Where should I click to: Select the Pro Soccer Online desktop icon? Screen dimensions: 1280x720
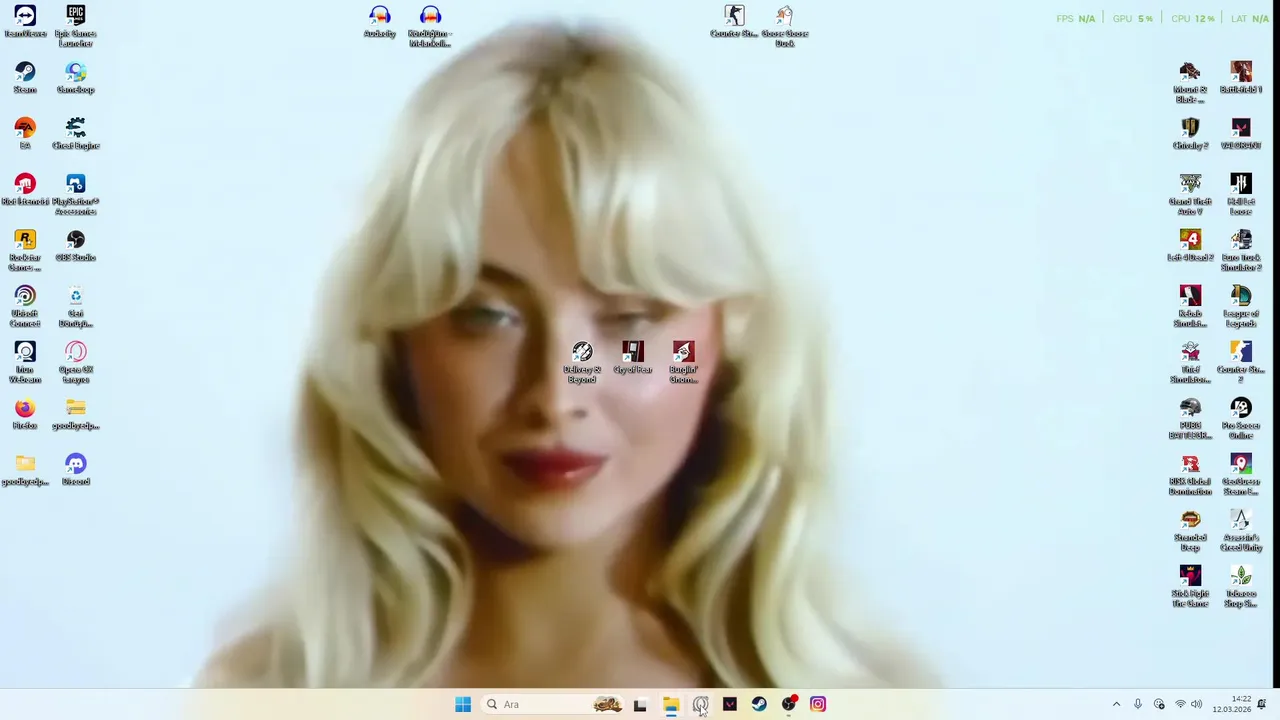click(1241, 418)
